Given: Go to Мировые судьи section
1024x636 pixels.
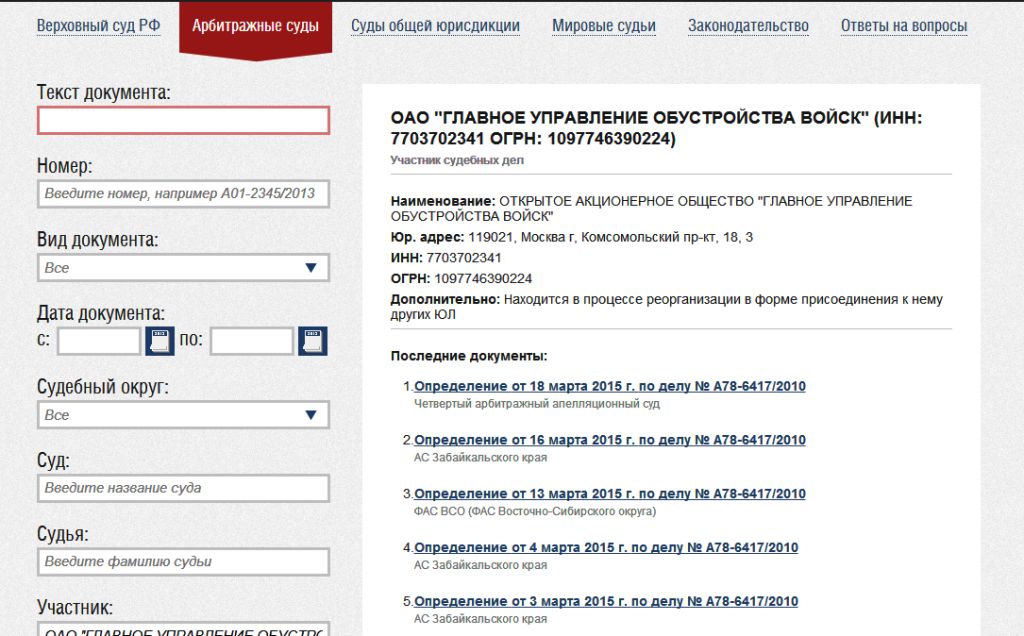Looking at the screenshot, I should coord(604,26).
